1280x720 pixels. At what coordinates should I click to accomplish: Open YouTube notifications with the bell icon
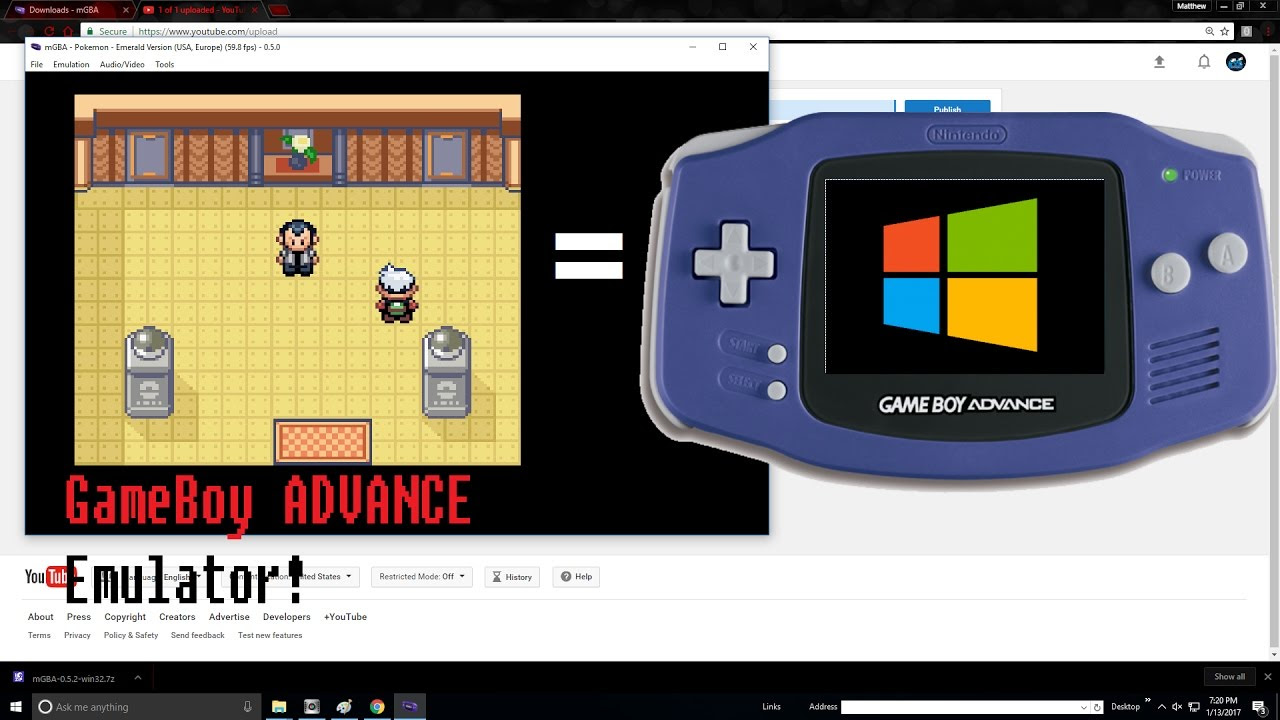click(x=1203, y=61)
